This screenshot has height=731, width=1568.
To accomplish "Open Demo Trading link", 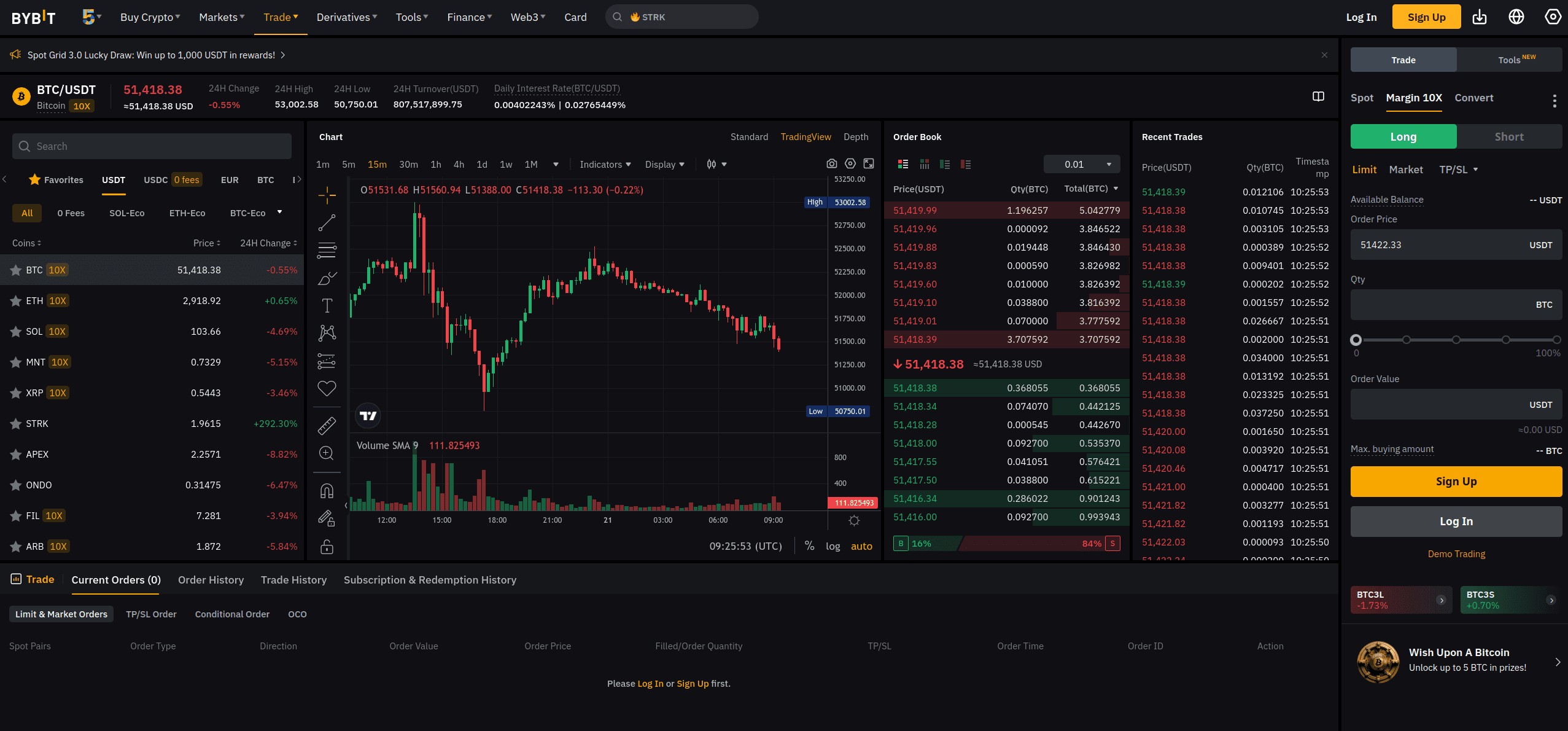I will [1456, 553].
